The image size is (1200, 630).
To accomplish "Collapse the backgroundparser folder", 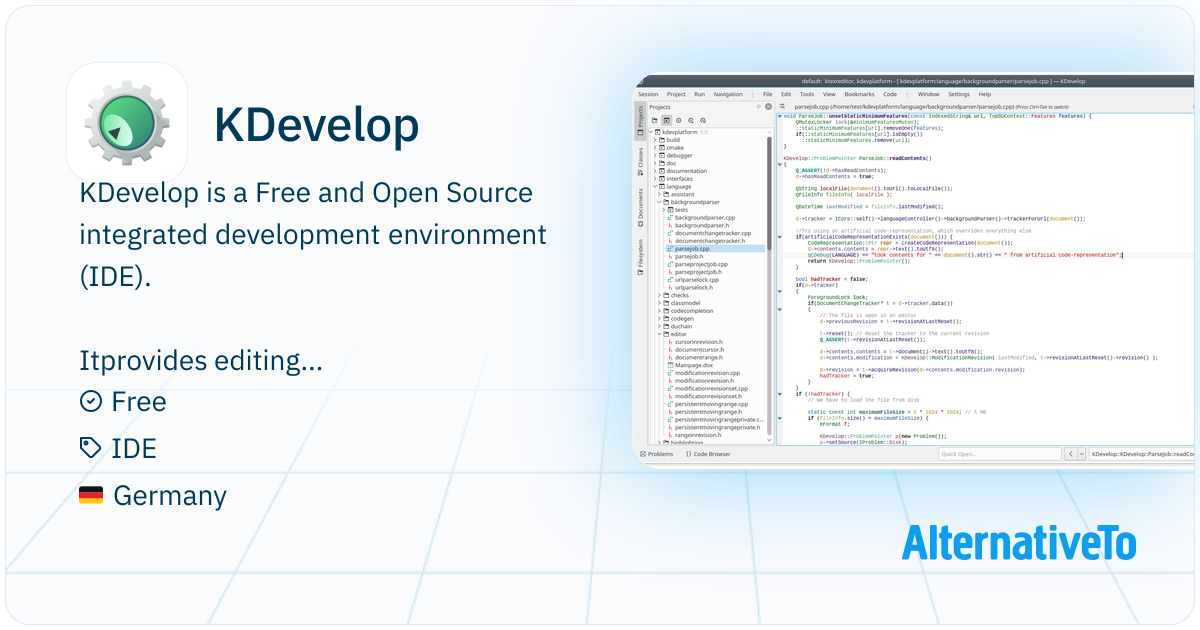I will pyautogui.click(x=660, y=202).
